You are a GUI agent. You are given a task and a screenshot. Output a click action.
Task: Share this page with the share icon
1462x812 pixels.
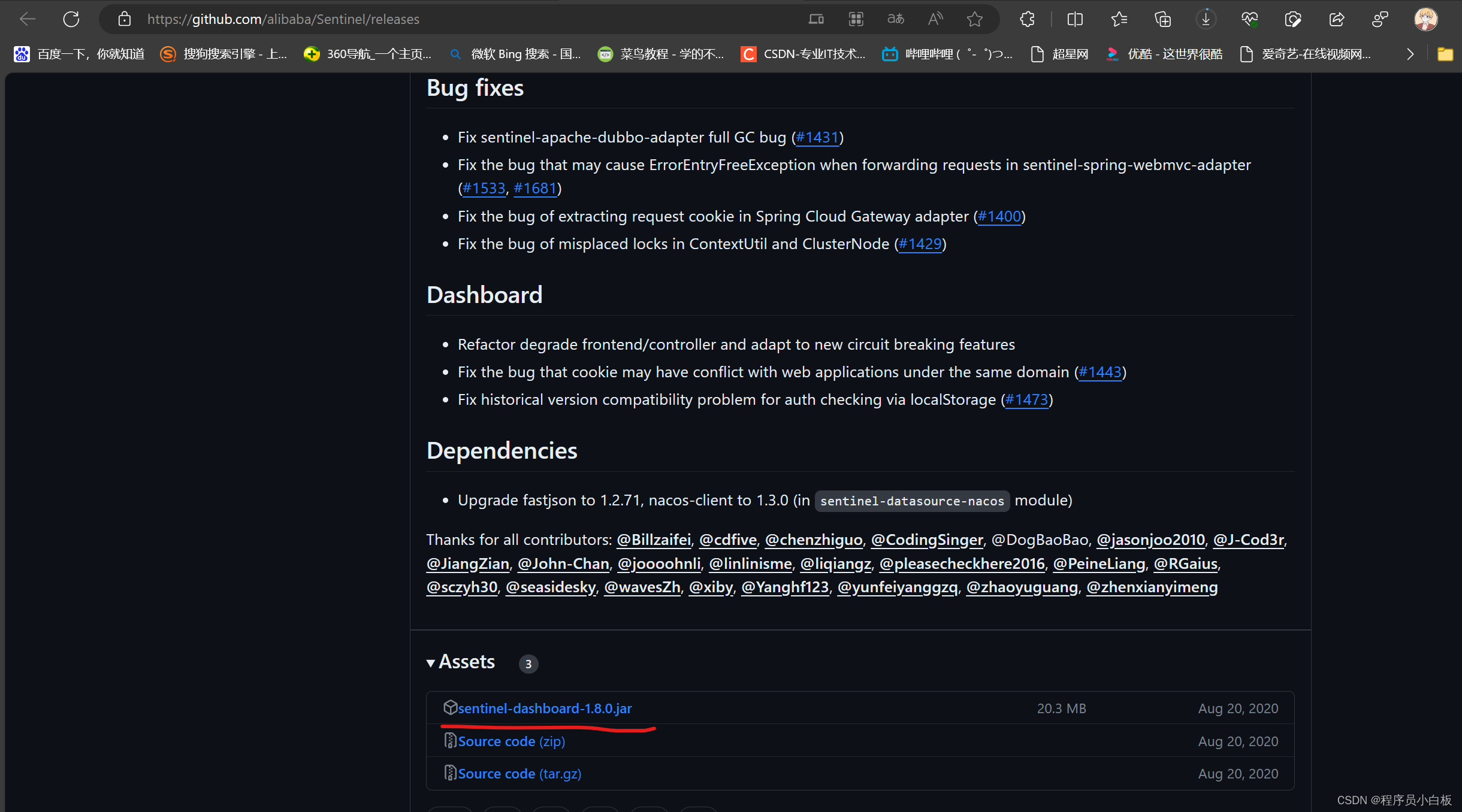pos(1337,19)
